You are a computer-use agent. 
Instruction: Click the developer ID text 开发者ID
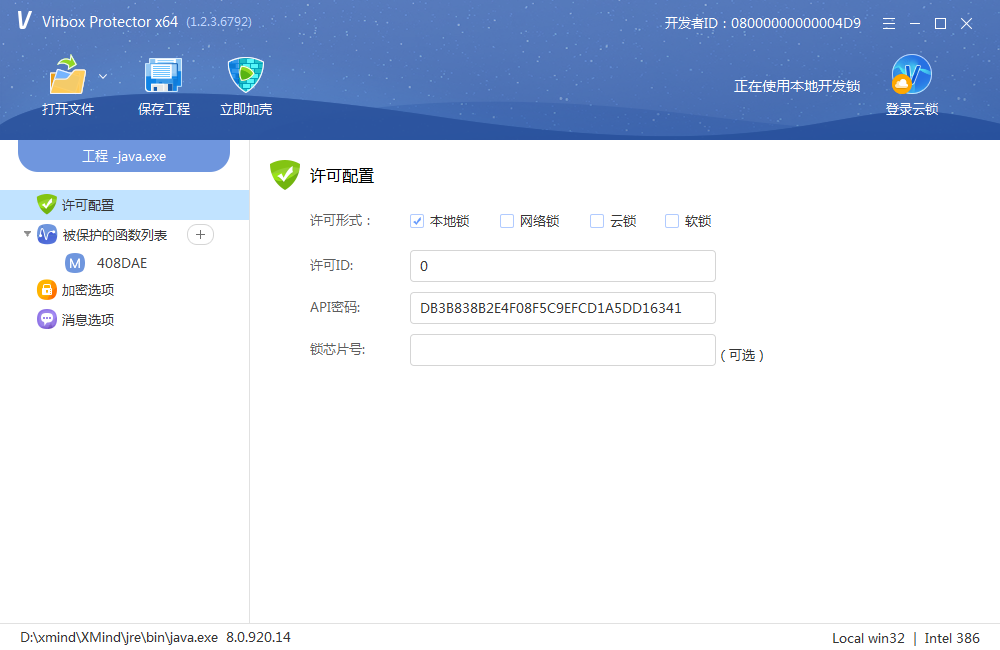point(763,24)
